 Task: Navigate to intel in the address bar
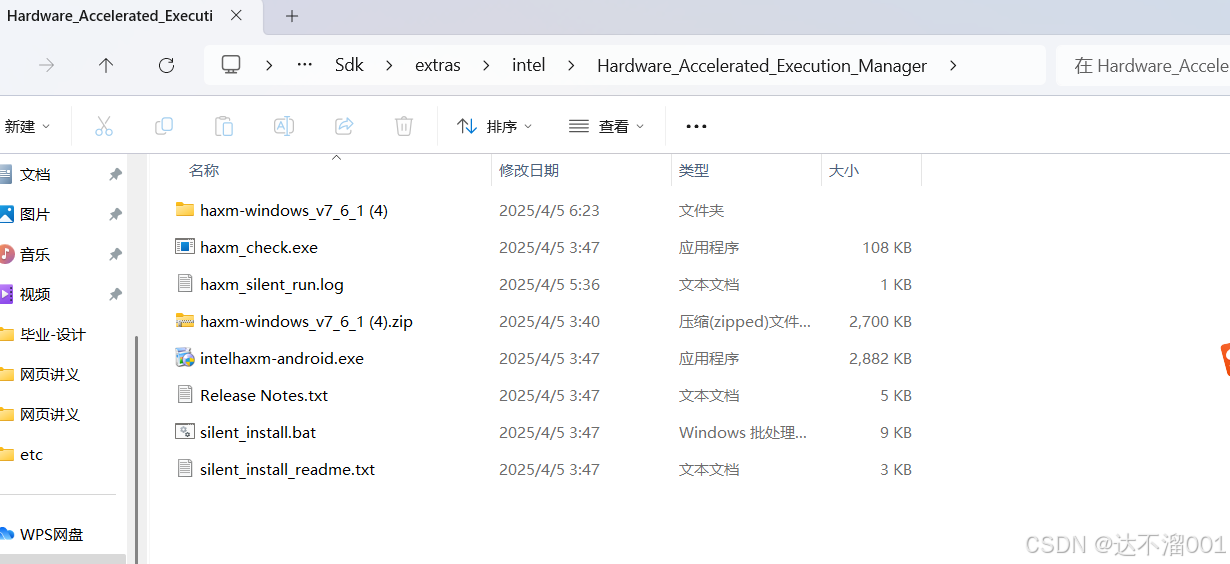529,65
